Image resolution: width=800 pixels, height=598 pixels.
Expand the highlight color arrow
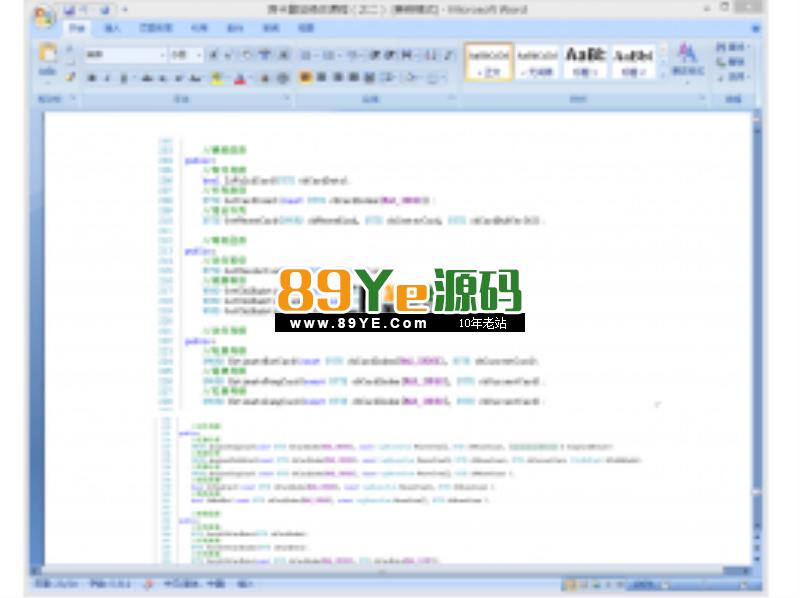coord(228,78)
